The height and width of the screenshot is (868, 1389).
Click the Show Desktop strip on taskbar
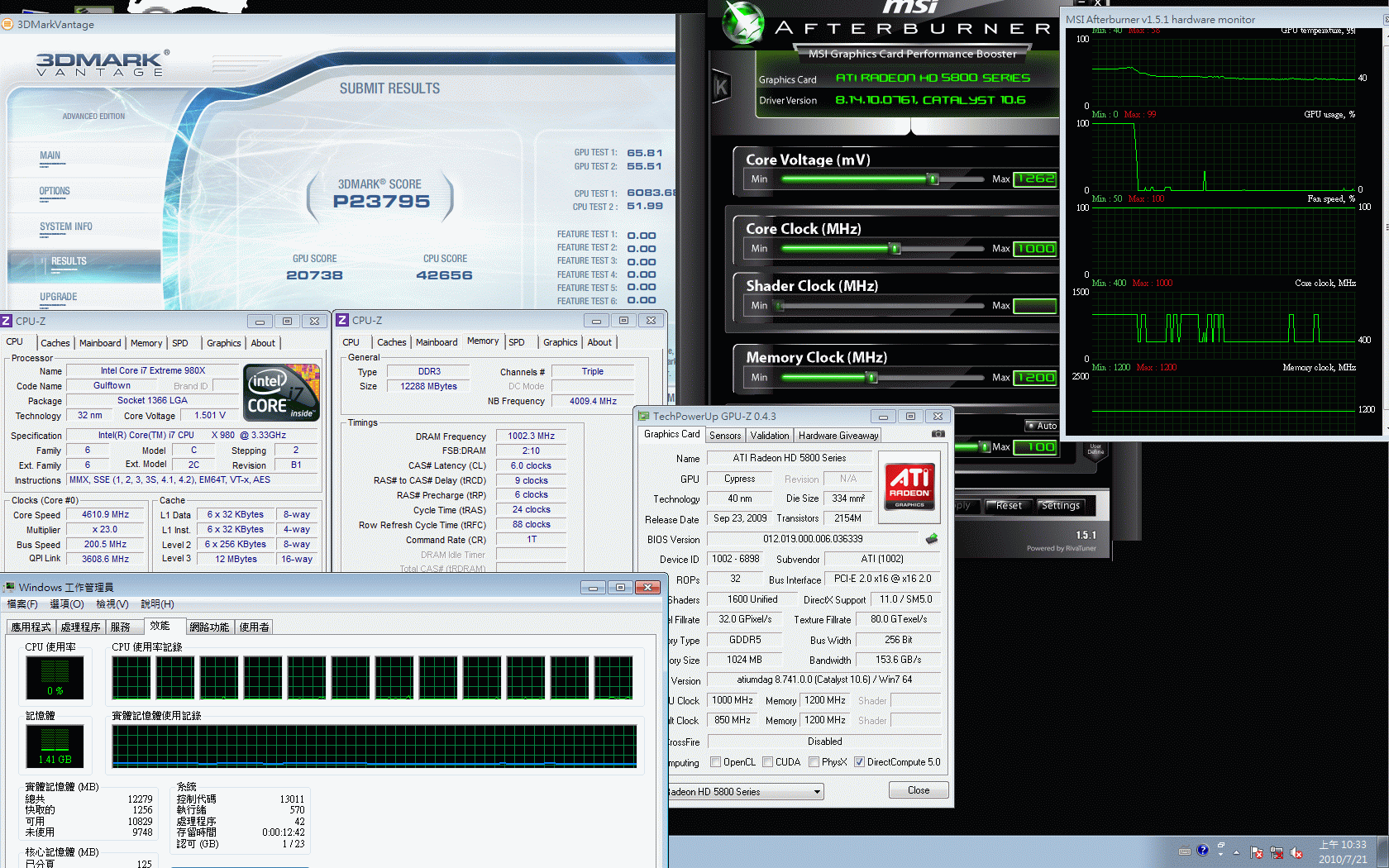[x=1383, y=851]
